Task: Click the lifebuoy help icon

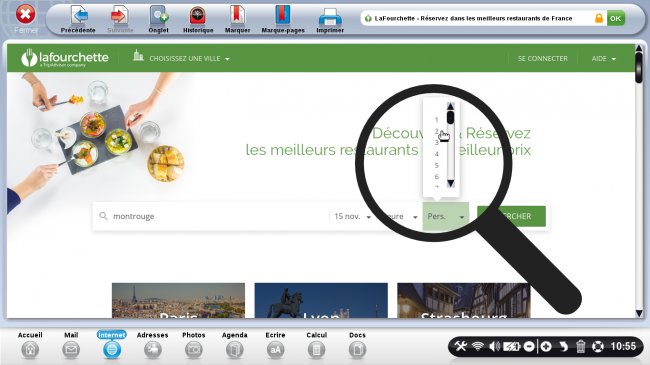Action: click(598, 346)
